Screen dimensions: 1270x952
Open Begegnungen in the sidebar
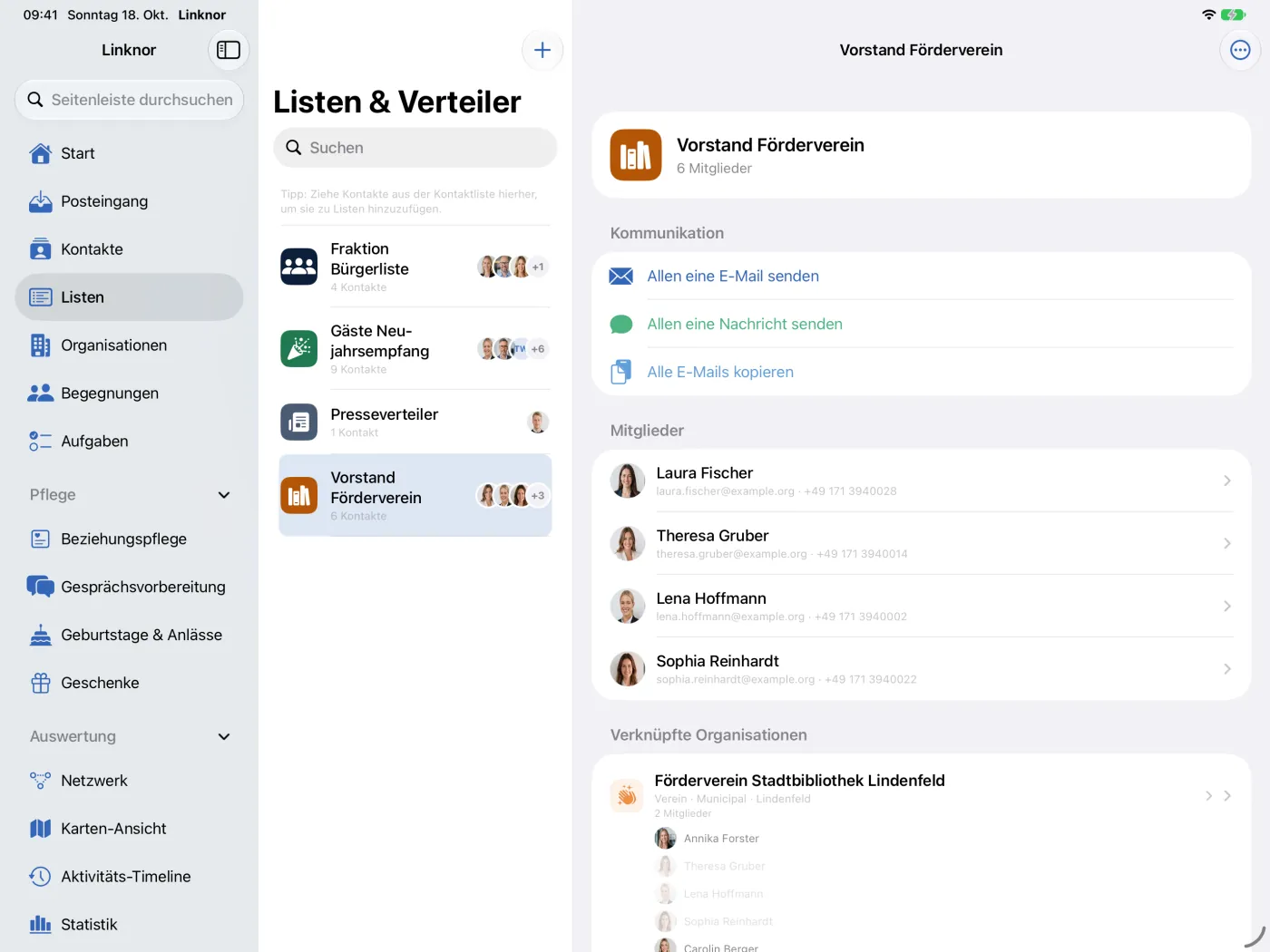pyautogui.click(x=129, y=393)
